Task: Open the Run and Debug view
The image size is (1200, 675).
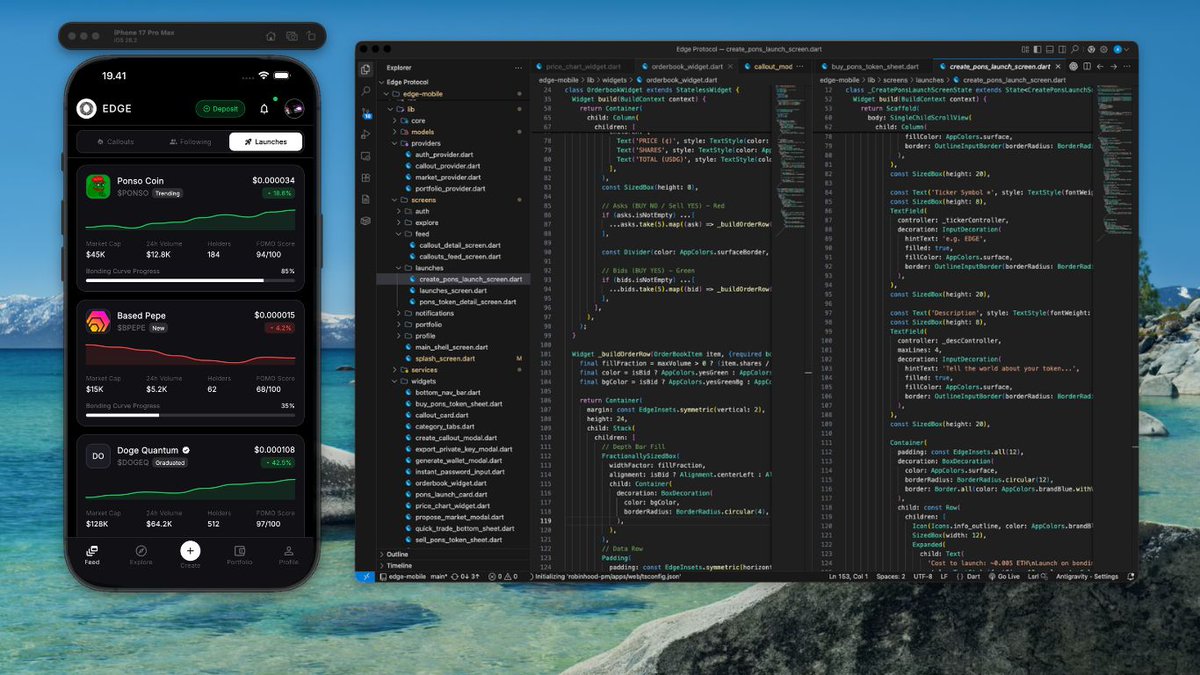Action: click(366, 136)
